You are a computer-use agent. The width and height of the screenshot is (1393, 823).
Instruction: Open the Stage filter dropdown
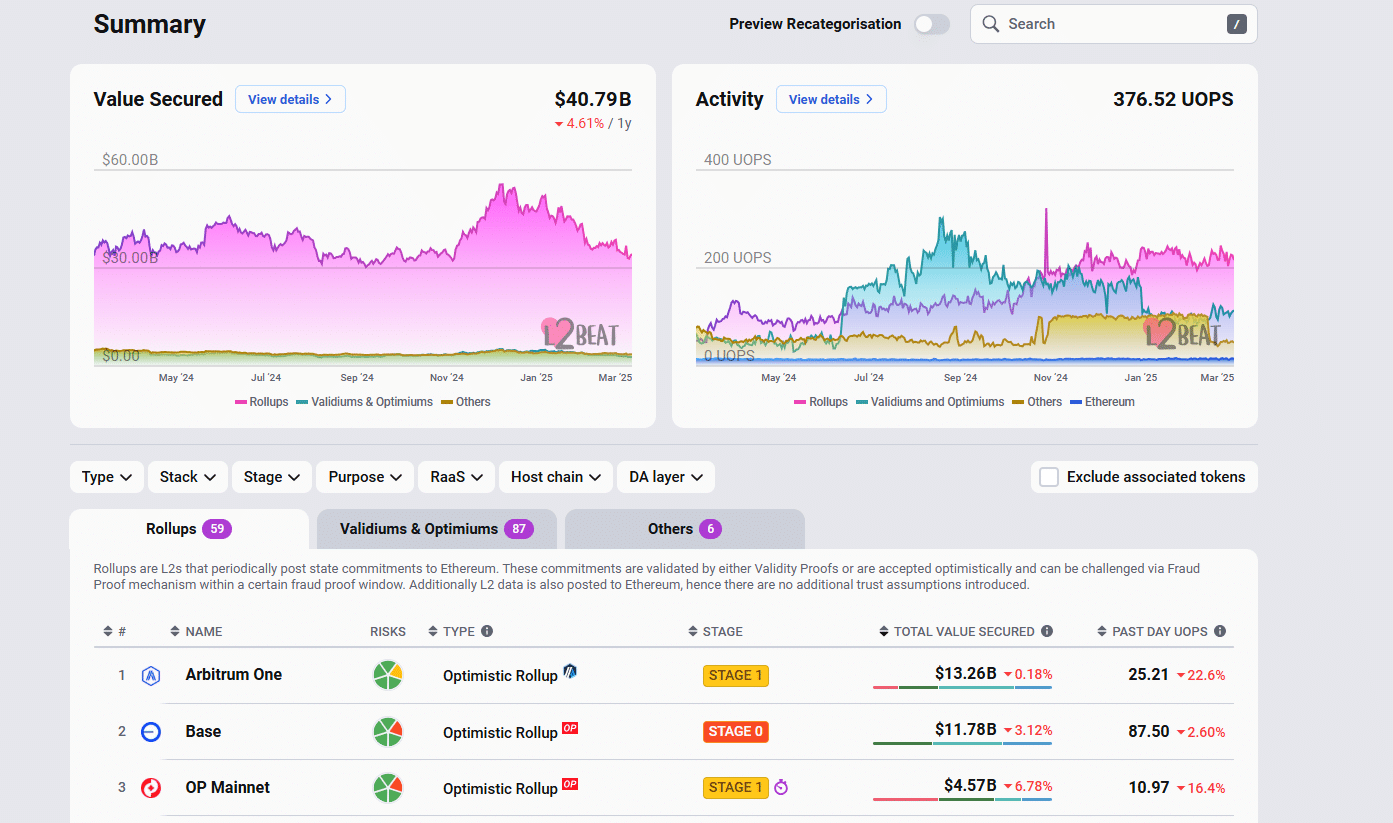click(x=272, y=477)
